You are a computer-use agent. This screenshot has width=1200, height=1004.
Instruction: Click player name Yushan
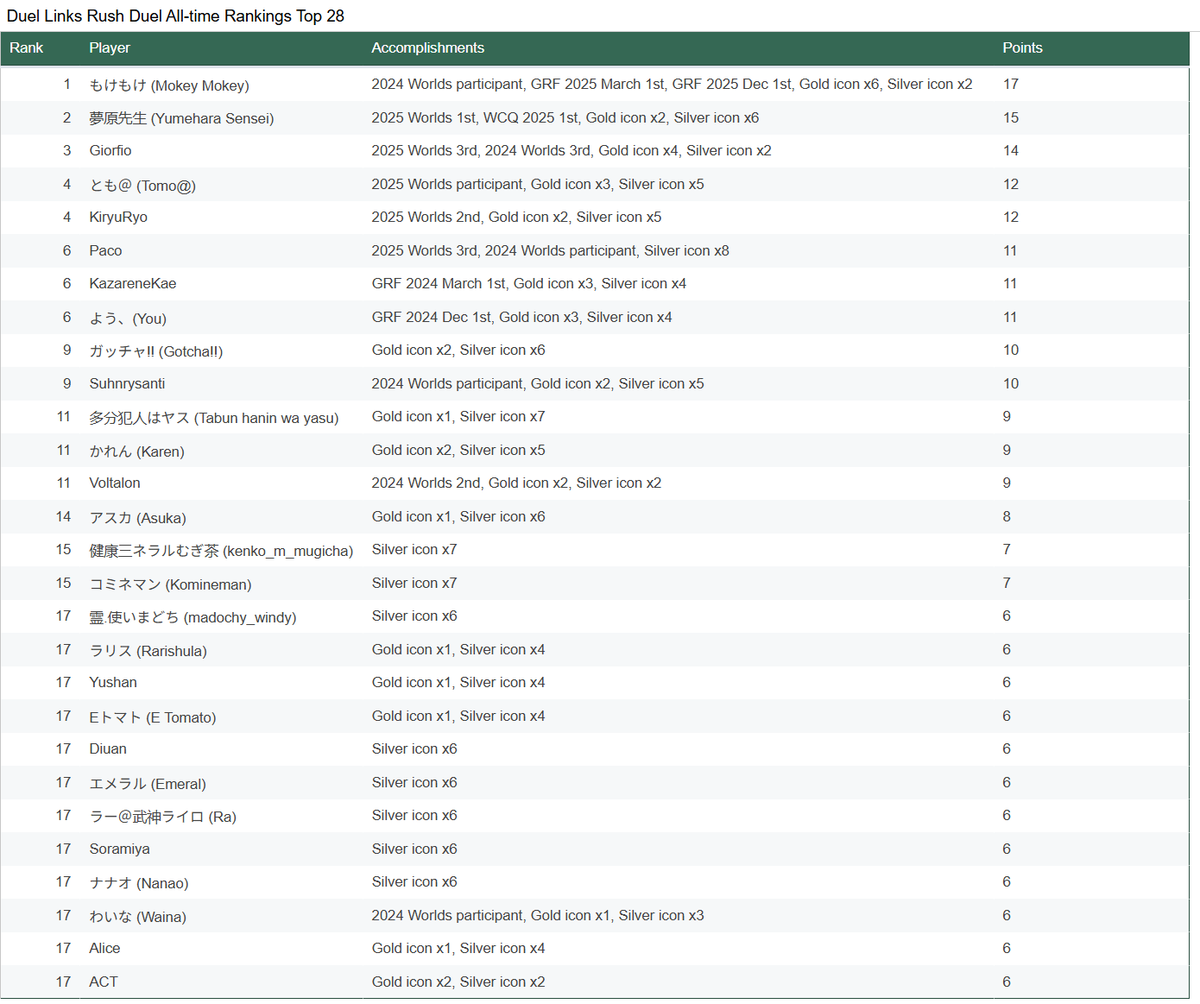coord(113,682)
